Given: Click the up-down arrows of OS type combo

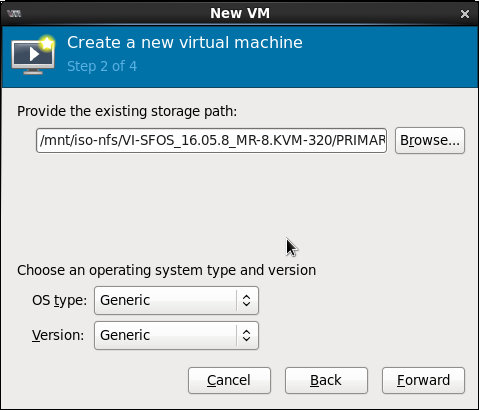Looking at the screenshot, I should 246,300.
